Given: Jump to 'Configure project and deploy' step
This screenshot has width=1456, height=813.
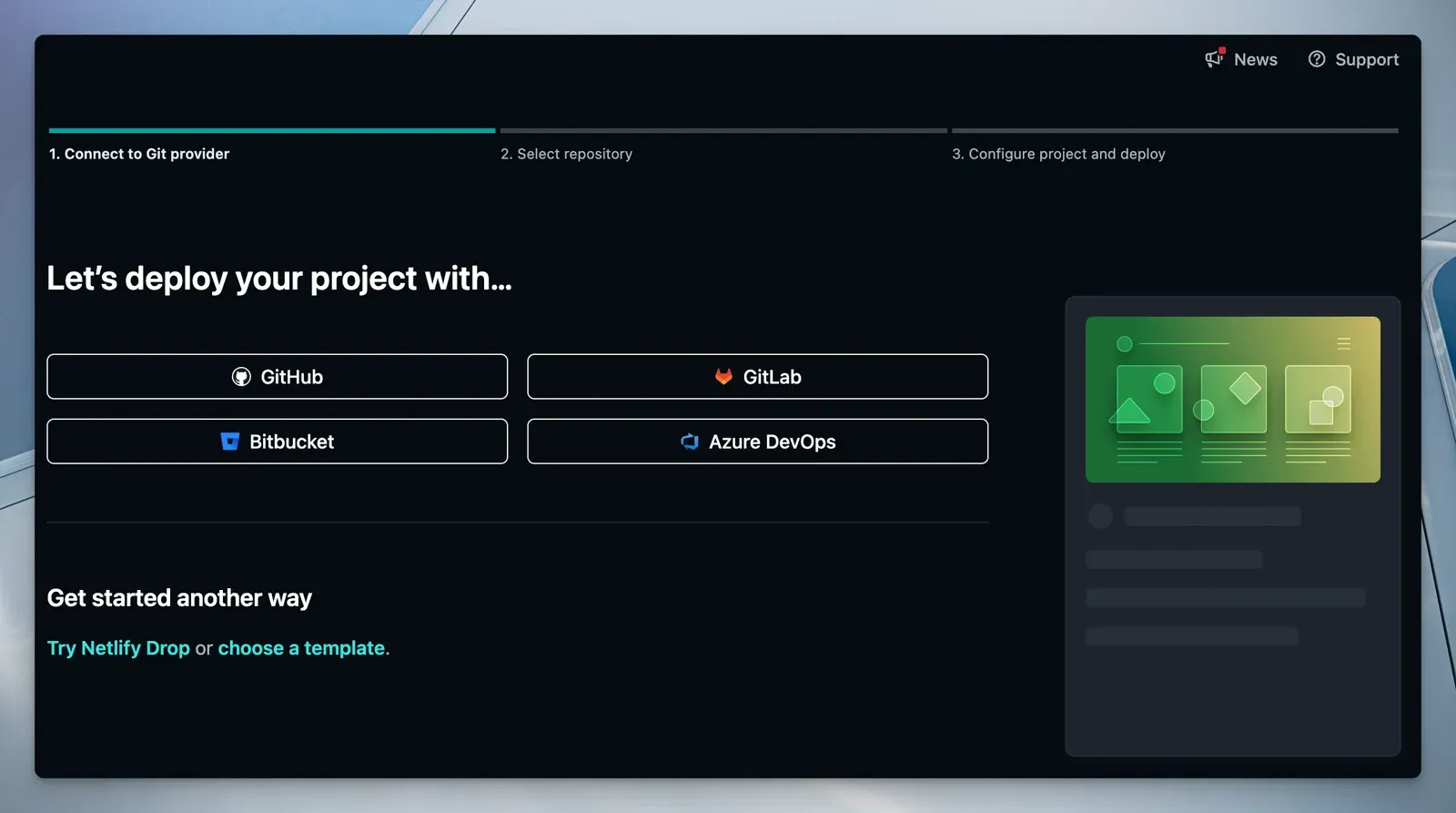Looking at the screenshot, I should point(1058,154).
